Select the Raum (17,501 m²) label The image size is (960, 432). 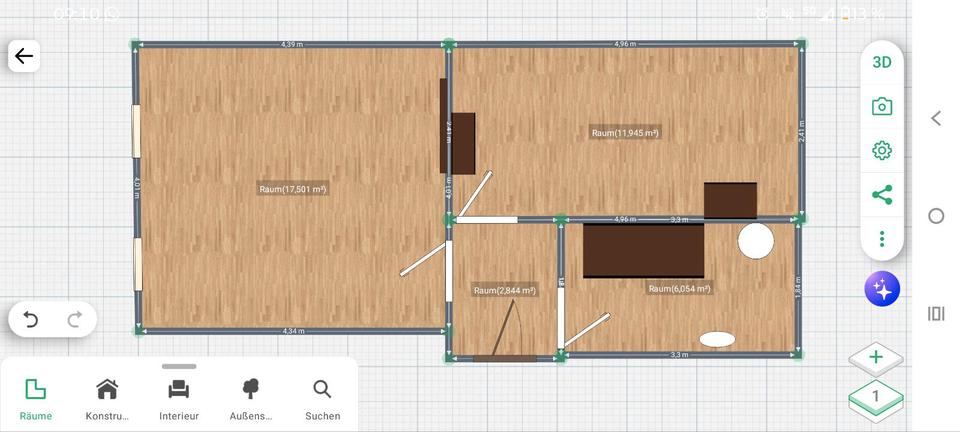(292, 189)
